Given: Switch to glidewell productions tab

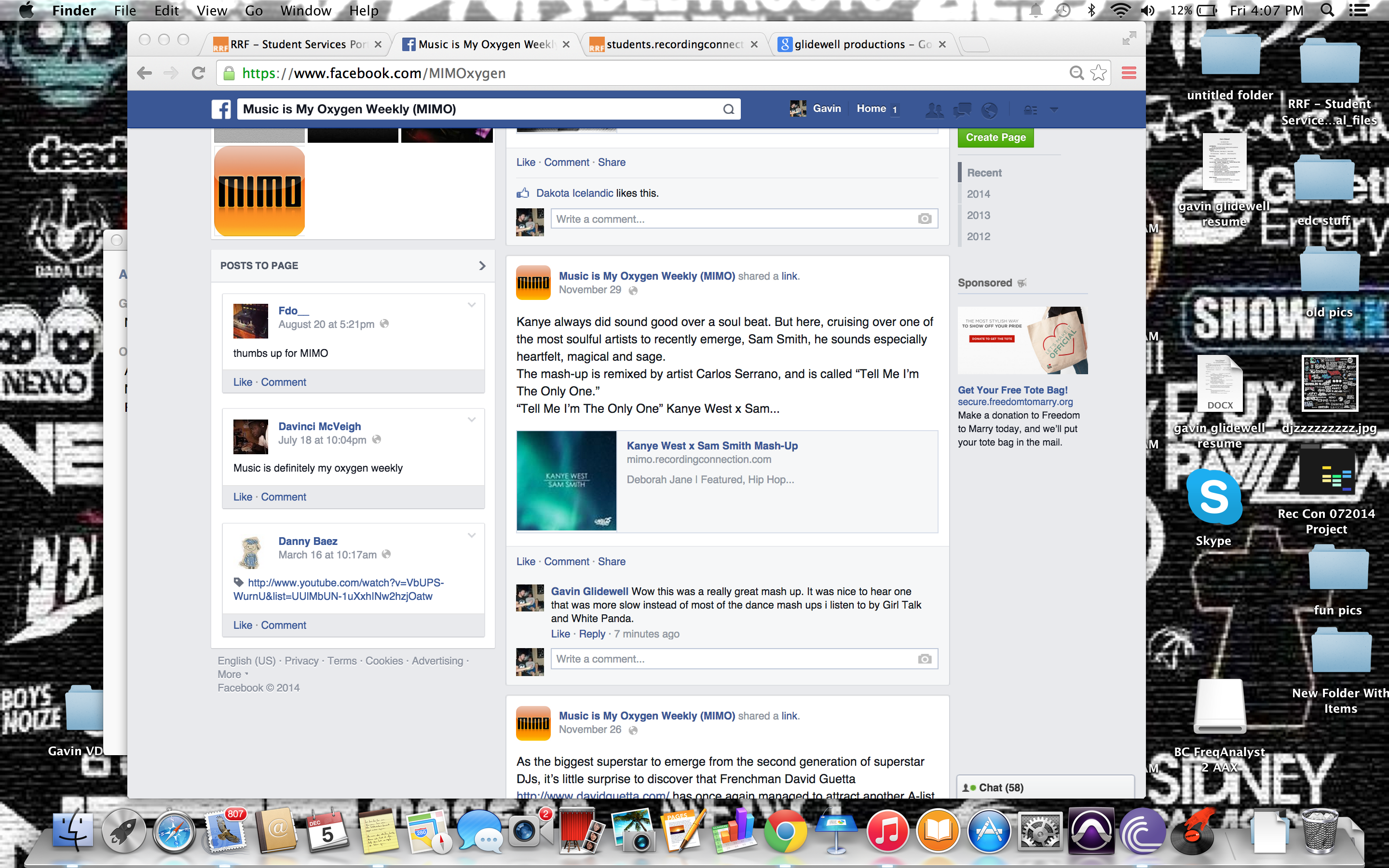Looking at the screenshot, I should (863, 44).
